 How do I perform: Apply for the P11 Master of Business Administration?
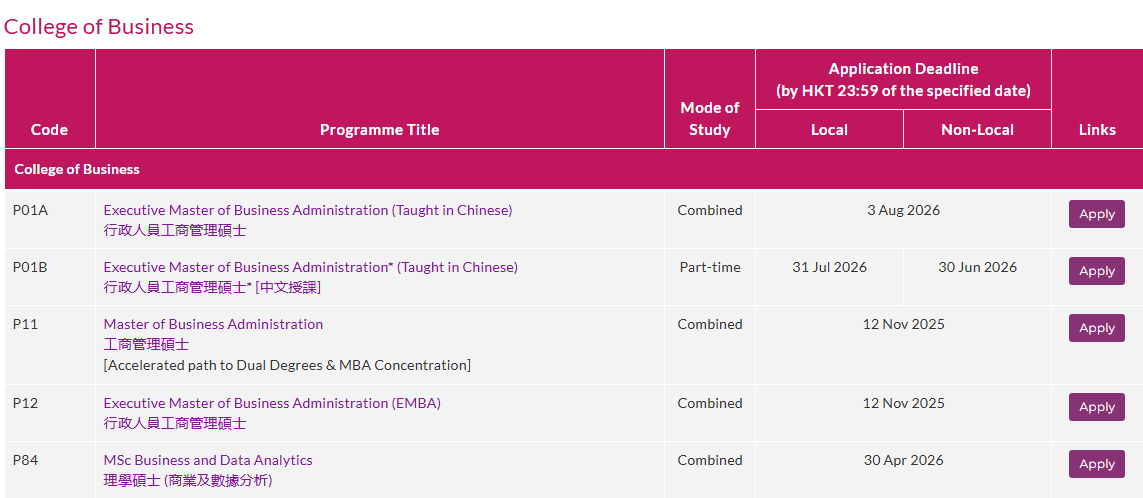tap(1096, 328)
